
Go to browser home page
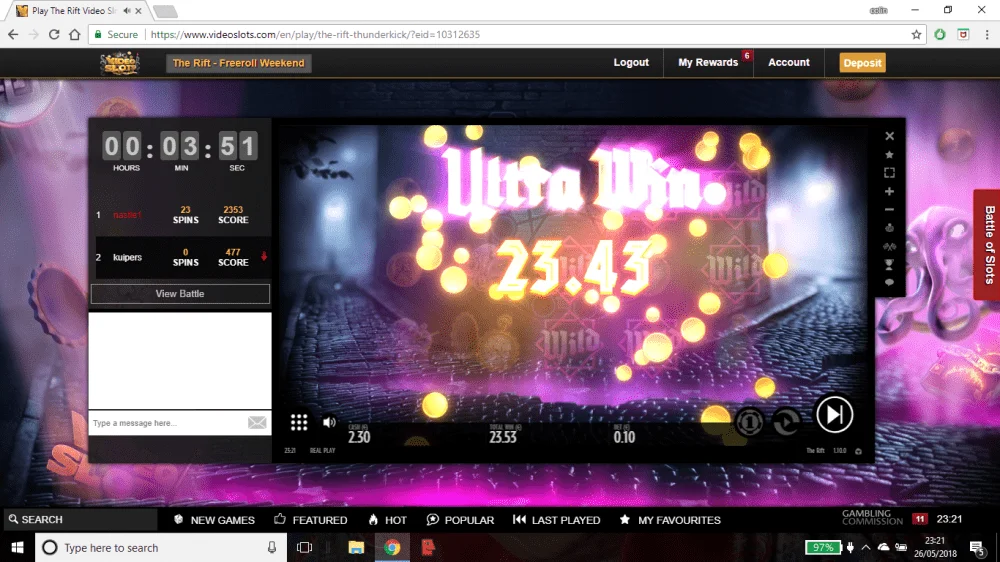75,34
